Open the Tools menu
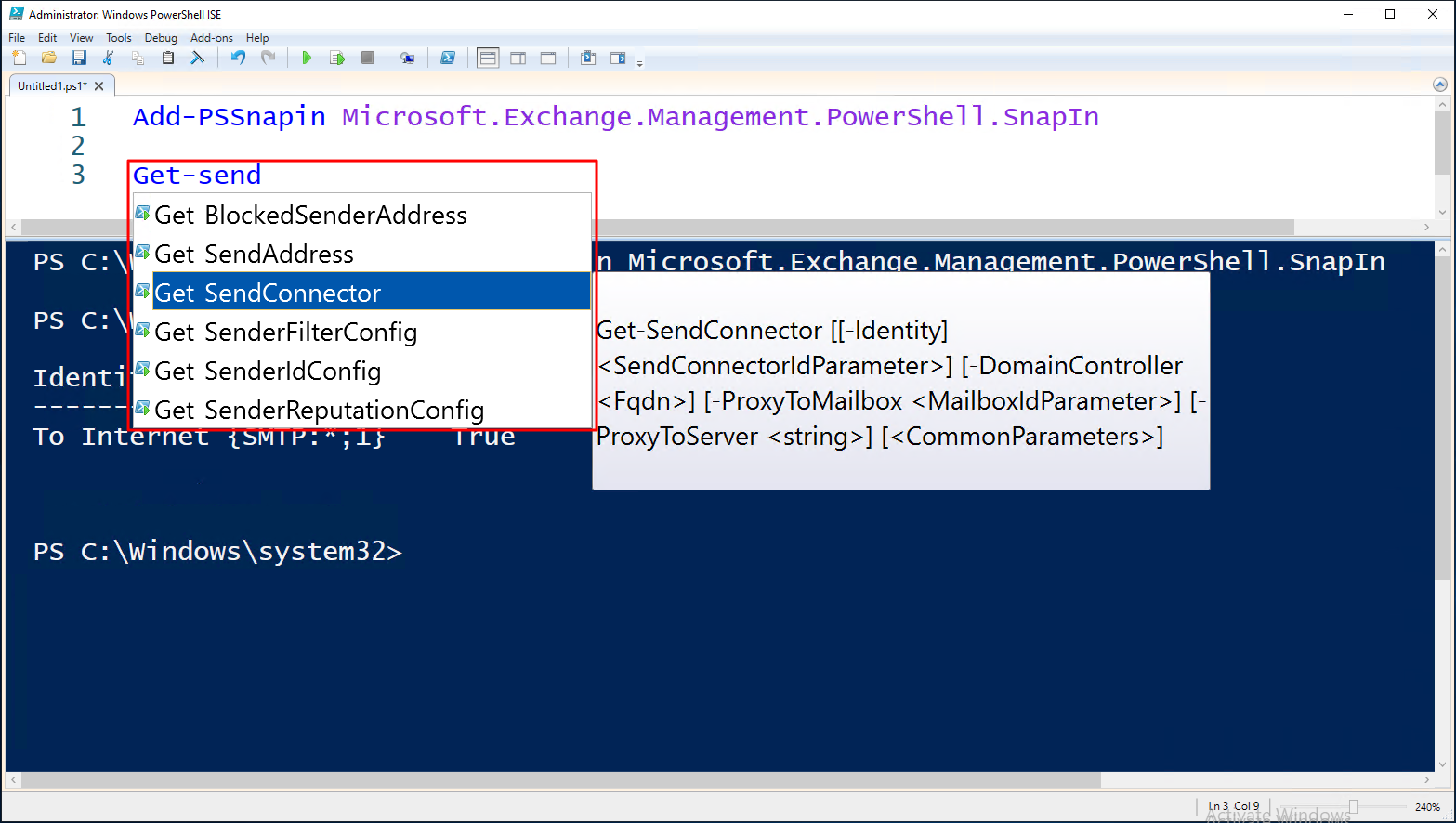The height and width of the screenshot is (823, 1456). (x=119, y=38)
